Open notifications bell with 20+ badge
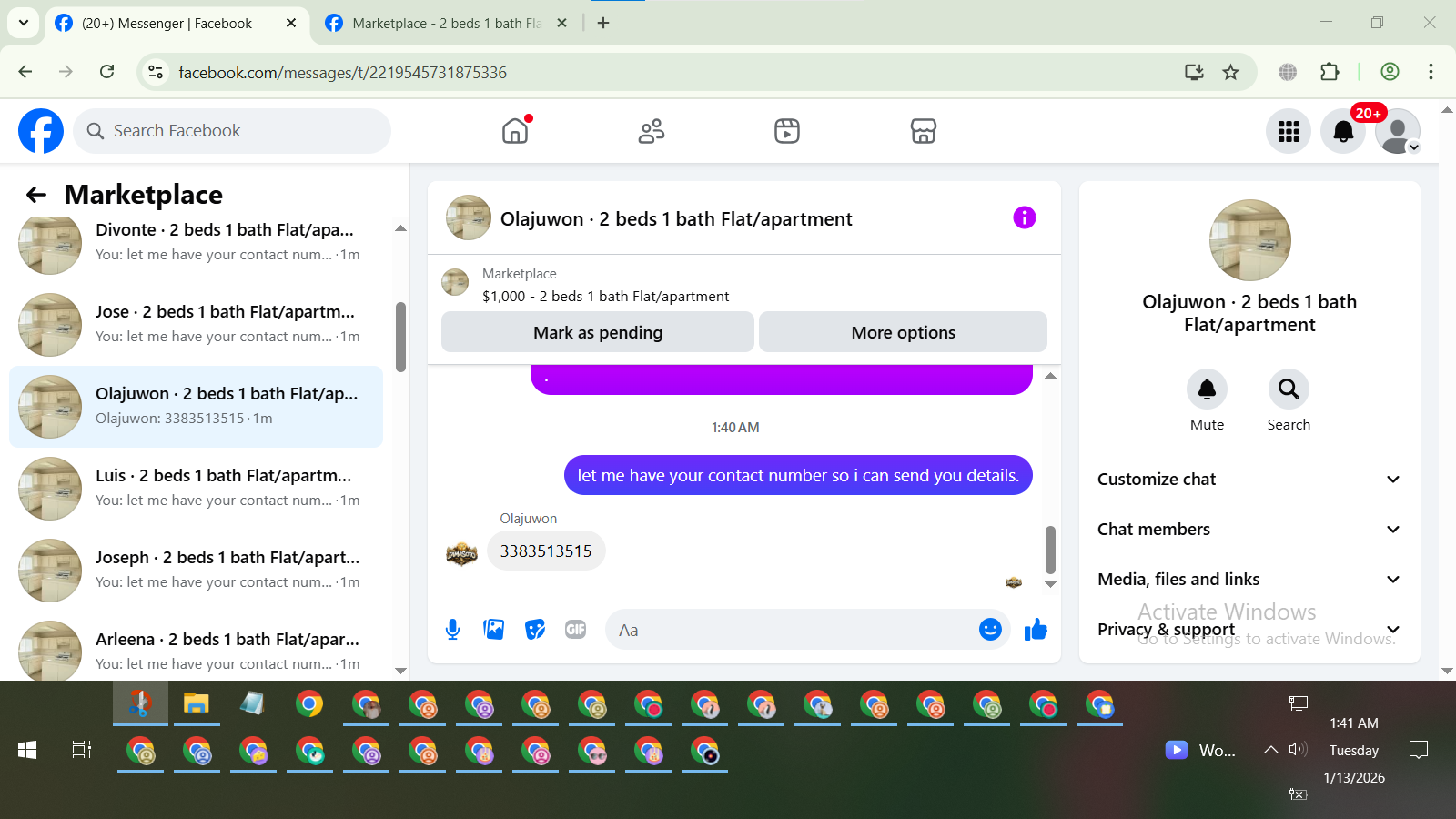This screenshot has height=819, width=1456. [1343, 131]
